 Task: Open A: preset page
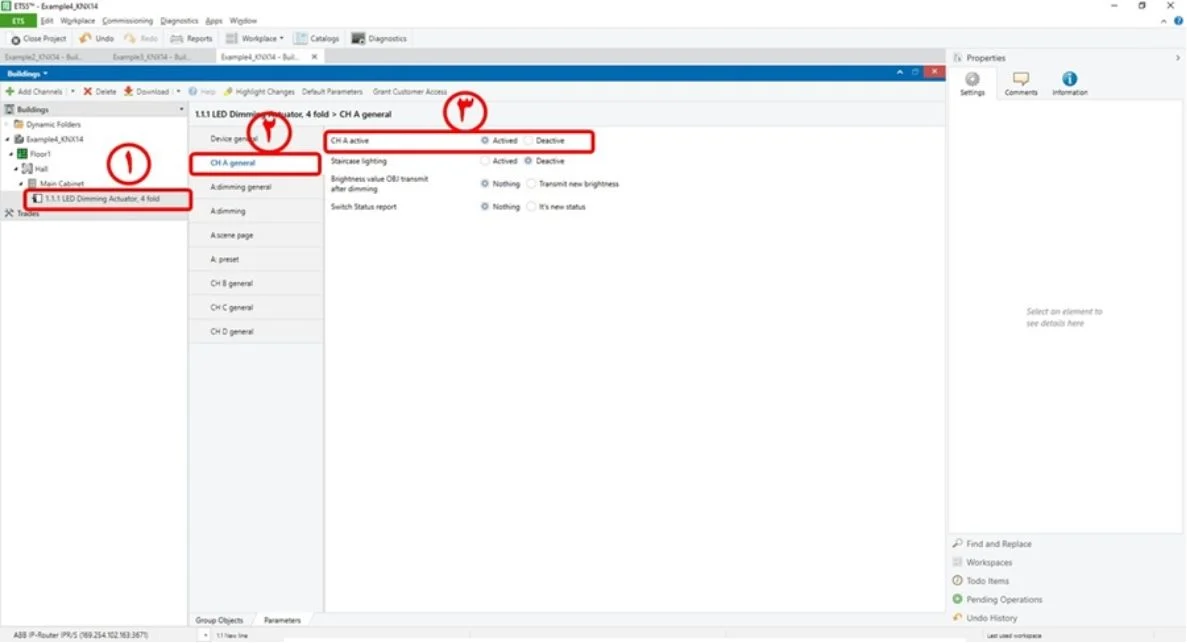pyautogui.click(x=256, y=259)
